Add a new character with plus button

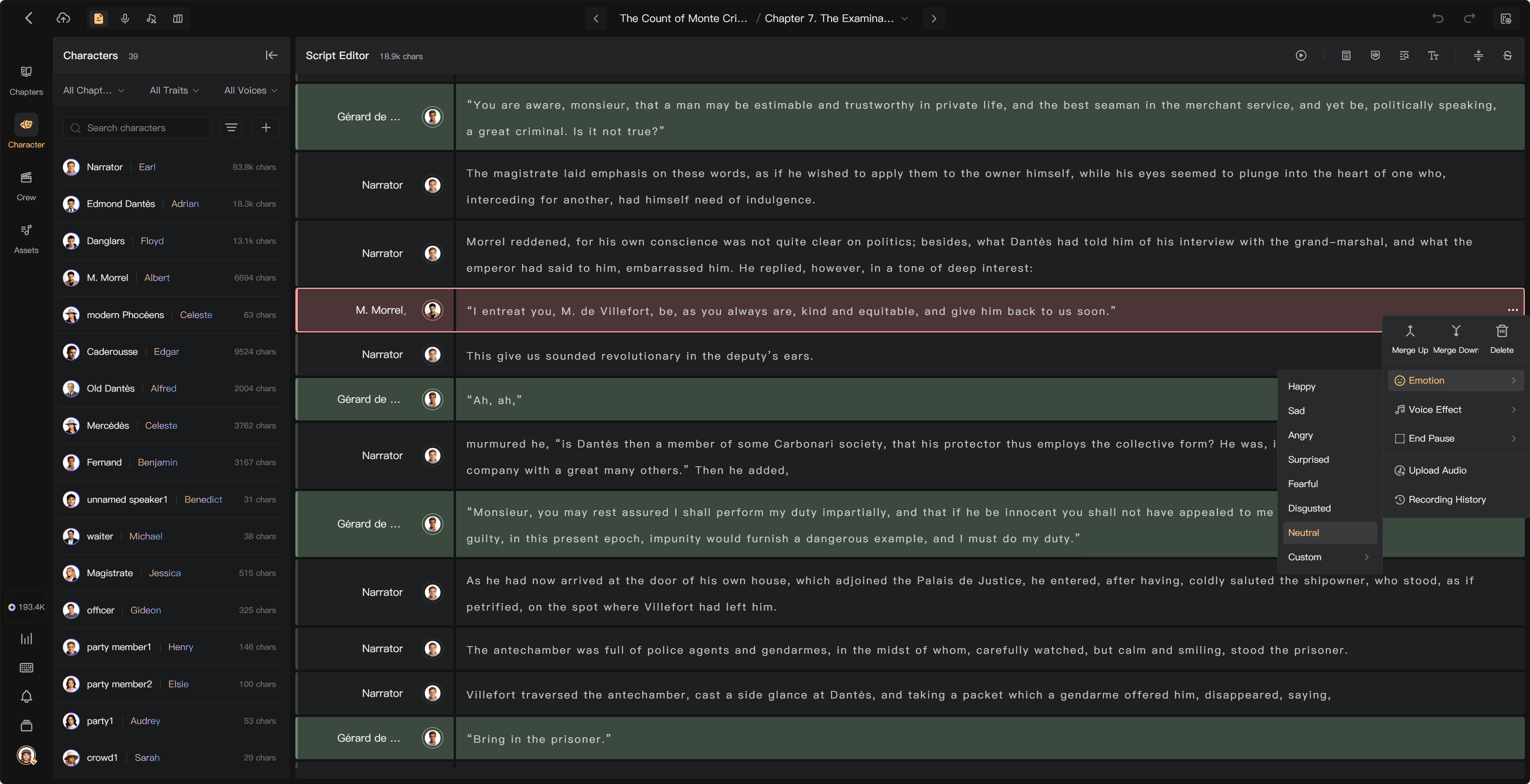click(266, 128)
